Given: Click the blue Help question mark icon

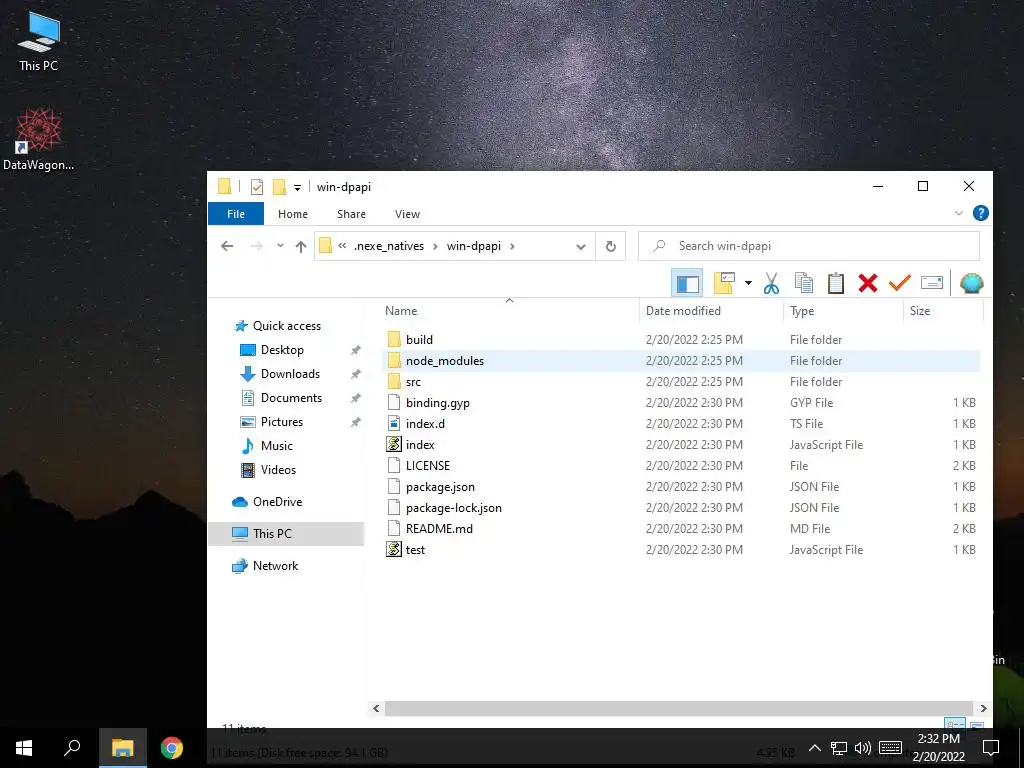Looking at the screenshot, I should point(980,214).
